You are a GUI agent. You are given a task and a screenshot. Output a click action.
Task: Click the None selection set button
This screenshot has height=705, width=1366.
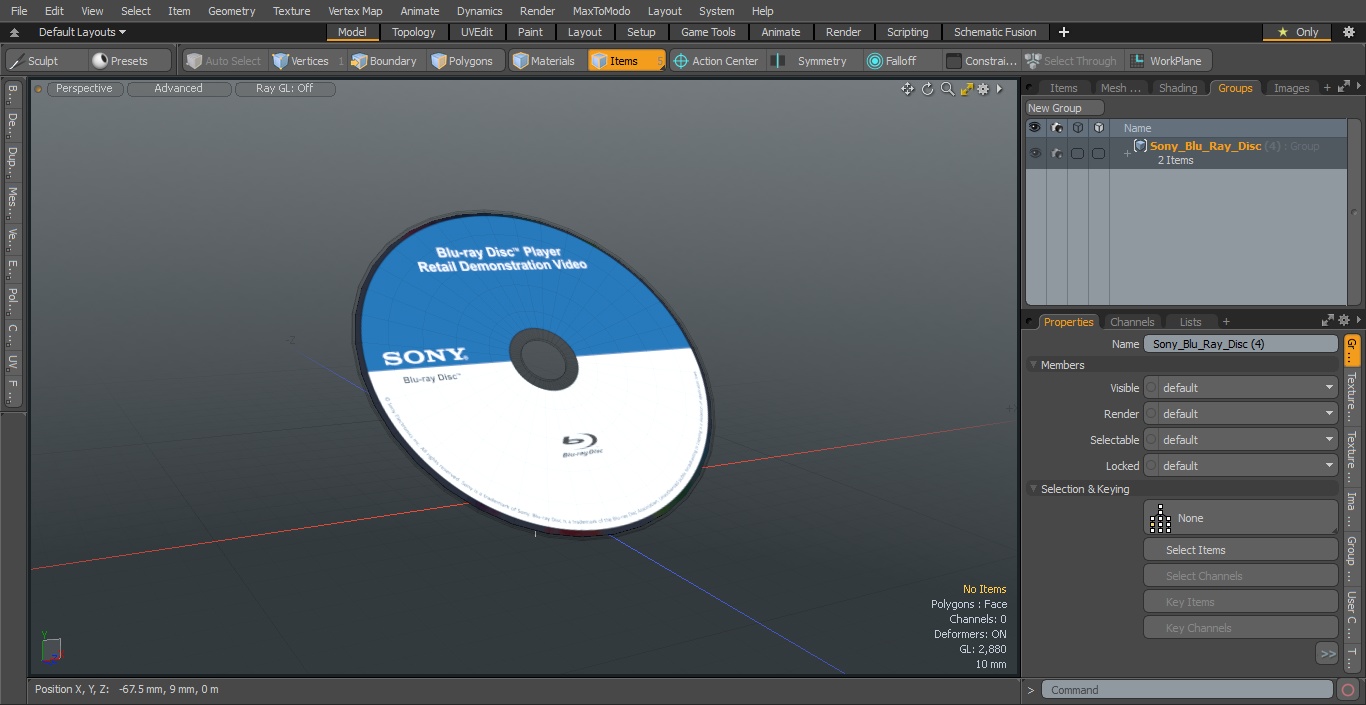coord(1241,518)
